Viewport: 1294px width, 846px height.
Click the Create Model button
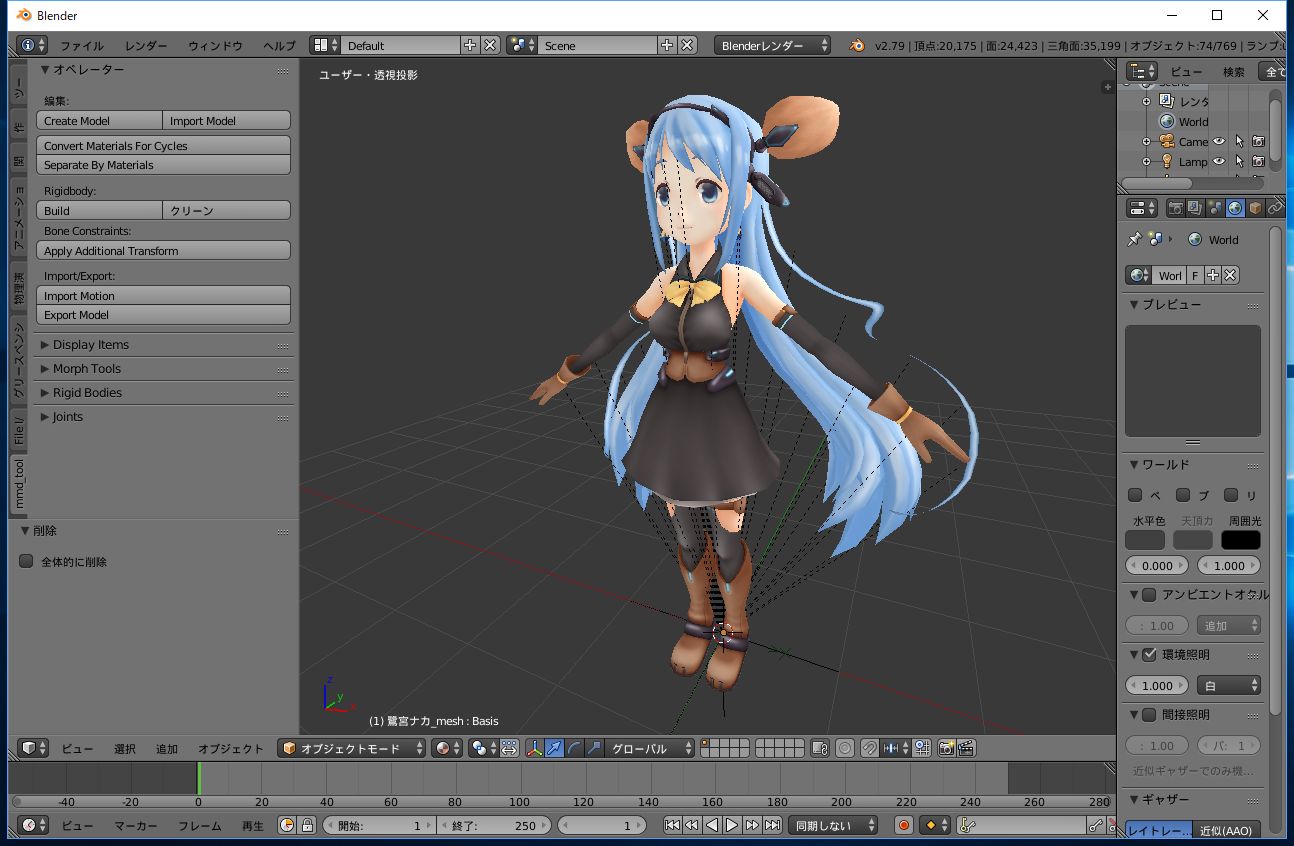pos(99,120)
